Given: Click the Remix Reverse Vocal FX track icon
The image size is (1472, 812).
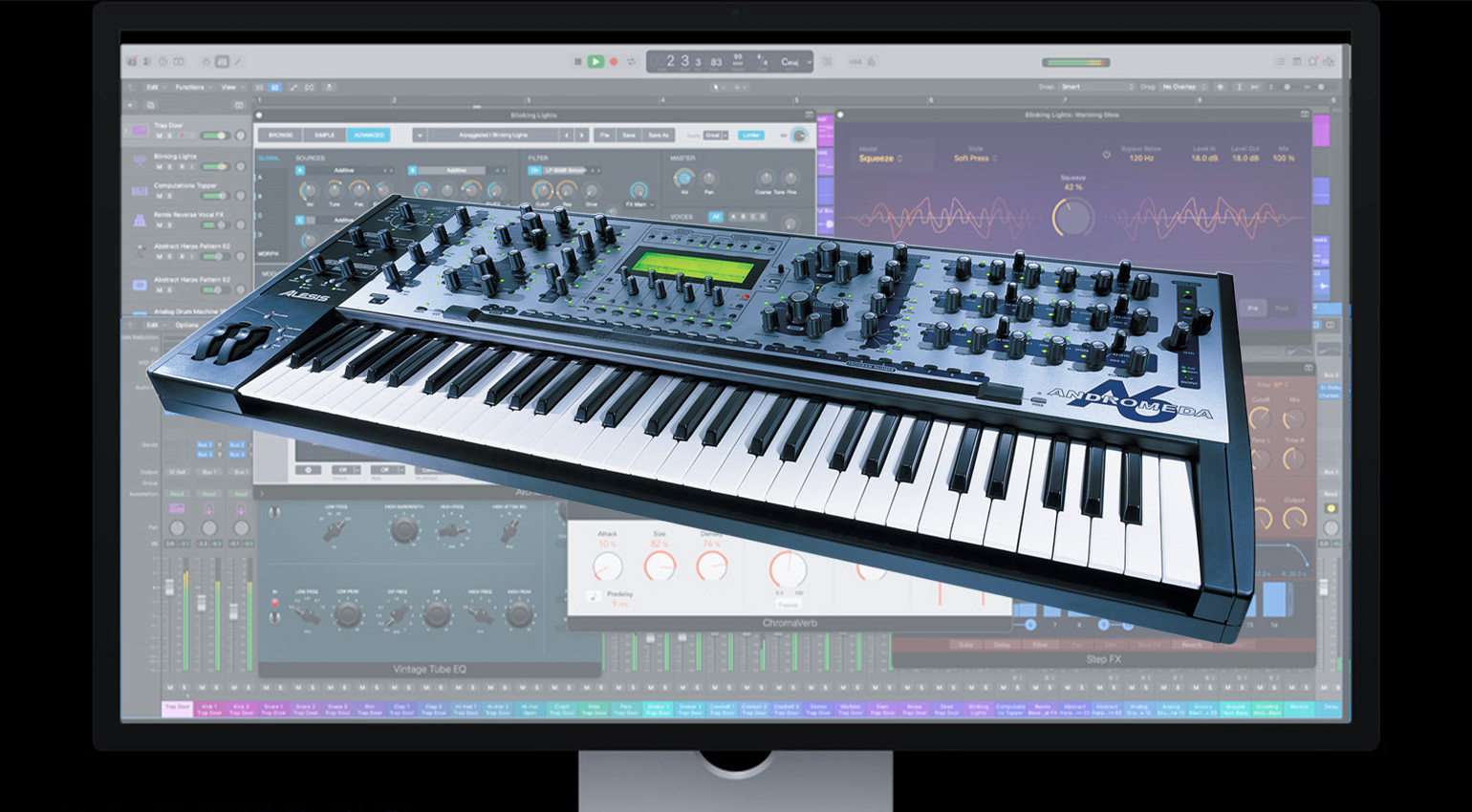Looking at the screenshot, I should (140, 220).
